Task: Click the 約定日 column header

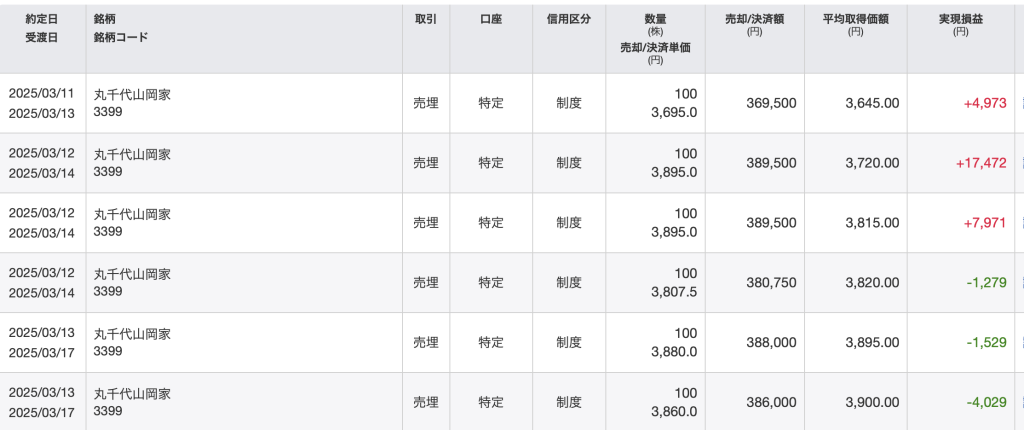Action: (x=42, y=19)
